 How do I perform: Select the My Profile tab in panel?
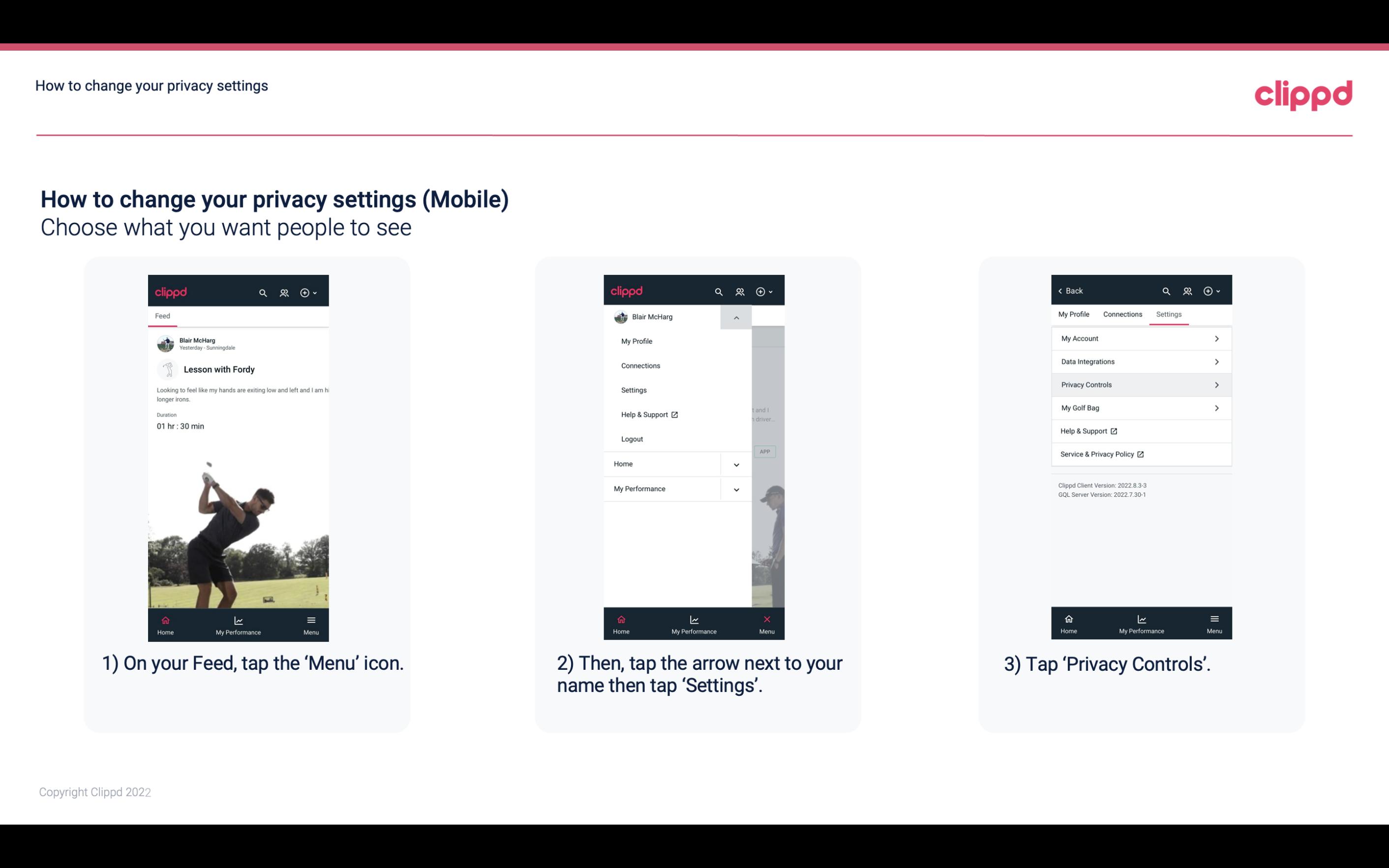pyautogui.click(x=1074, y=314)
